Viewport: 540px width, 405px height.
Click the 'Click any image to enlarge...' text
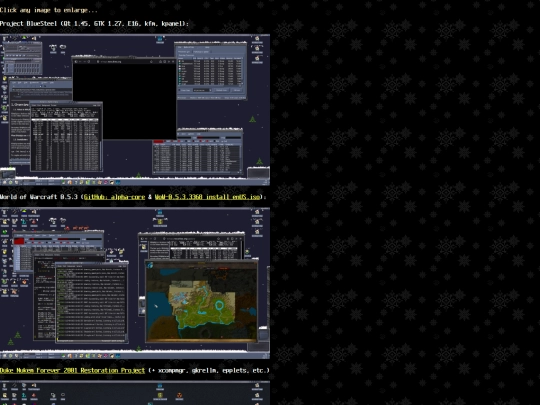[x=49, y=10]
